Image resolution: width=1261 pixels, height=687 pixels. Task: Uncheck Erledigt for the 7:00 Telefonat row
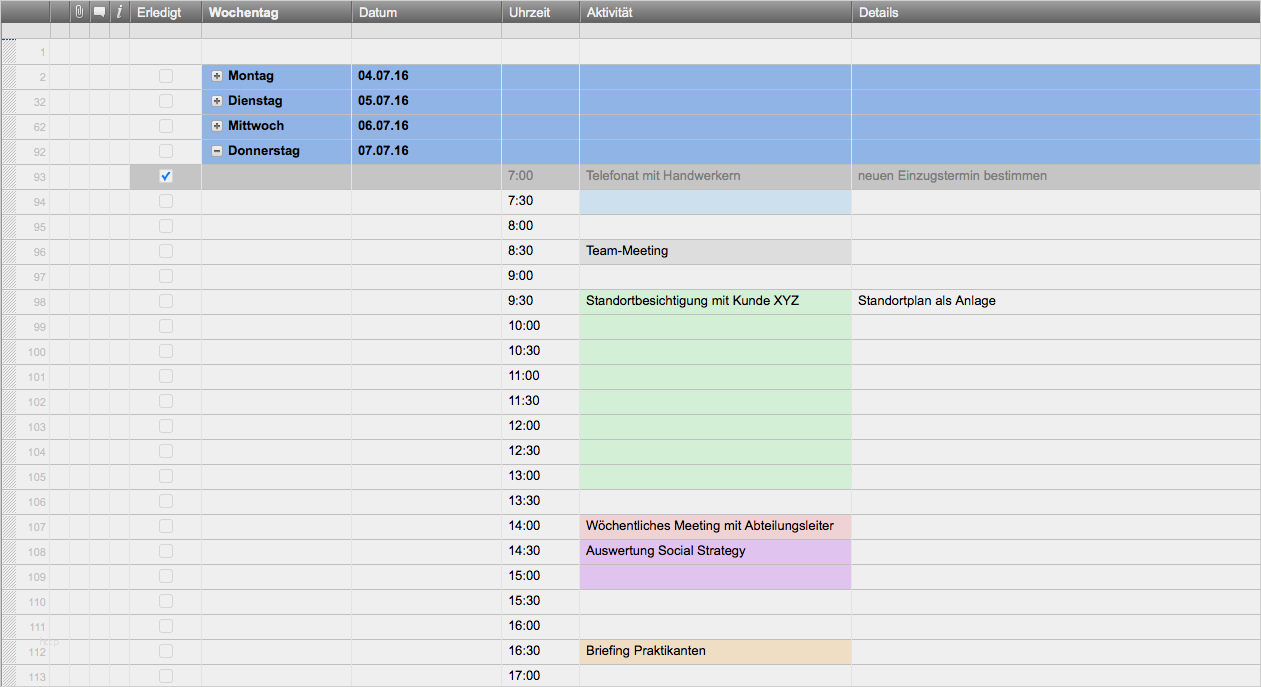tap(166, 176)
